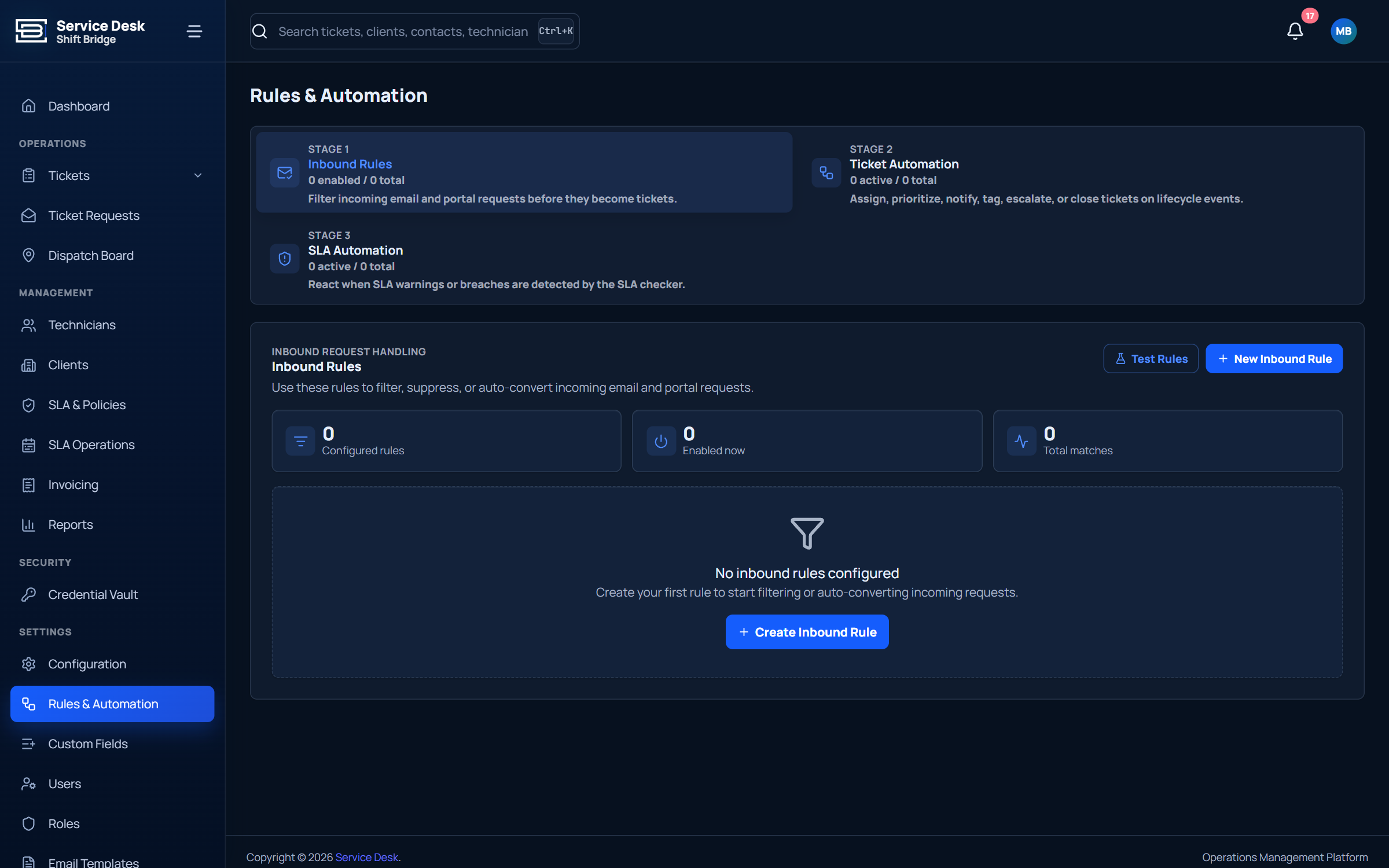
Task: Click the Users person-gear icon
Action: point(28,784)
